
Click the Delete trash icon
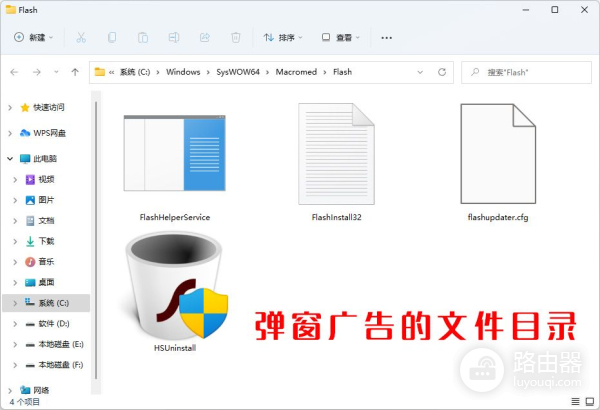[x=236, y=38]
